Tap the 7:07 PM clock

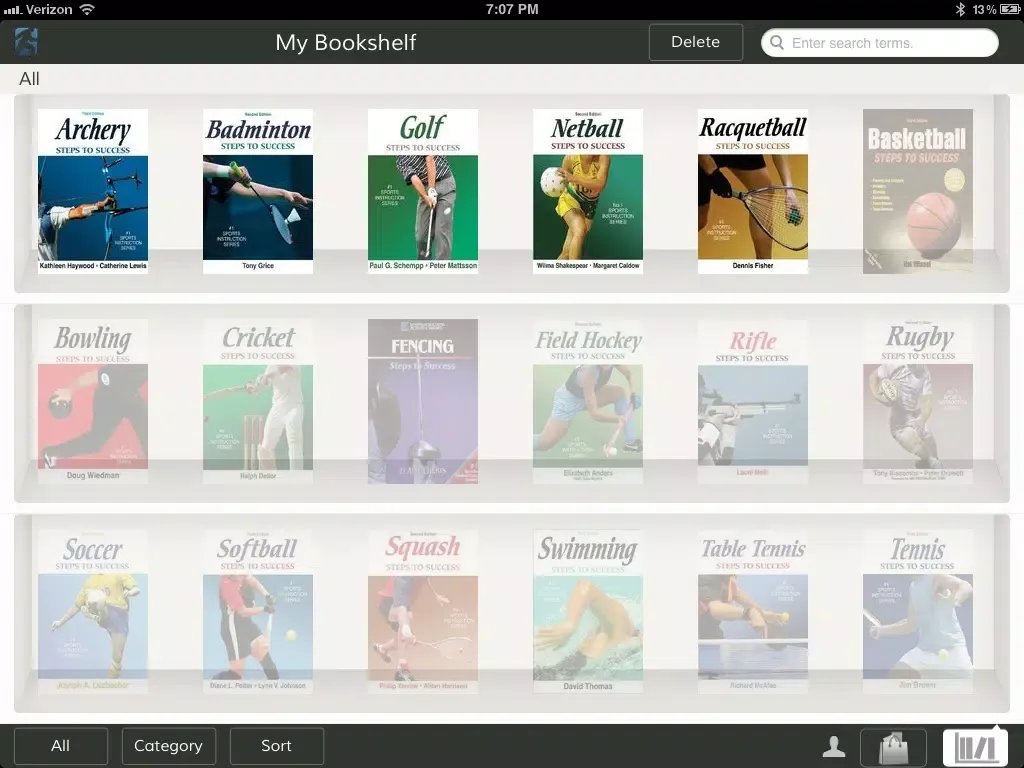click(512, 9)
